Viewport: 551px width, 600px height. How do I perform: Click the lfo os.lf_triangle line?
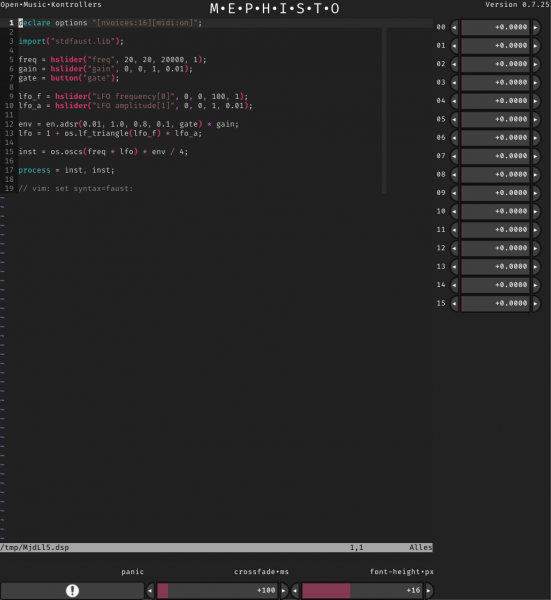(110, 133)
